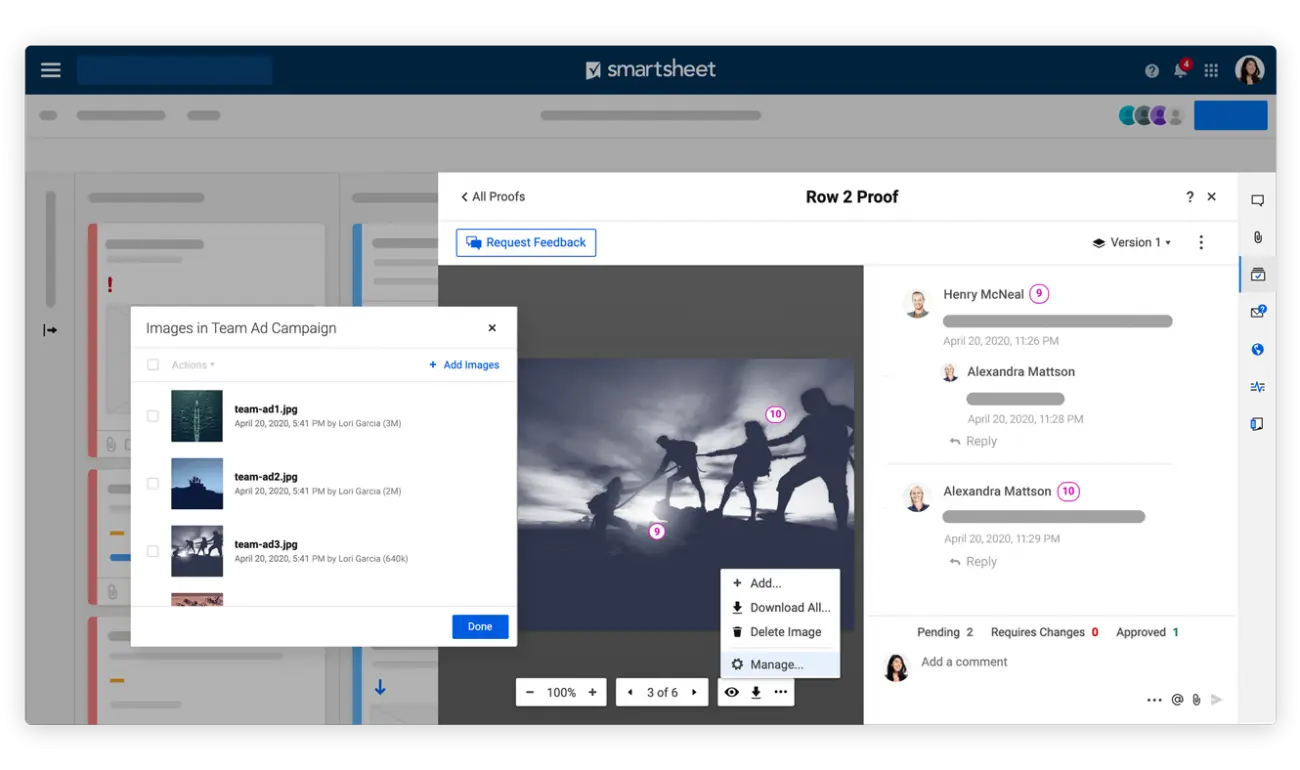Viewport: 1300px width, 770px height.
Task: Go to the next proof image arrow
Action: [694, 692]
